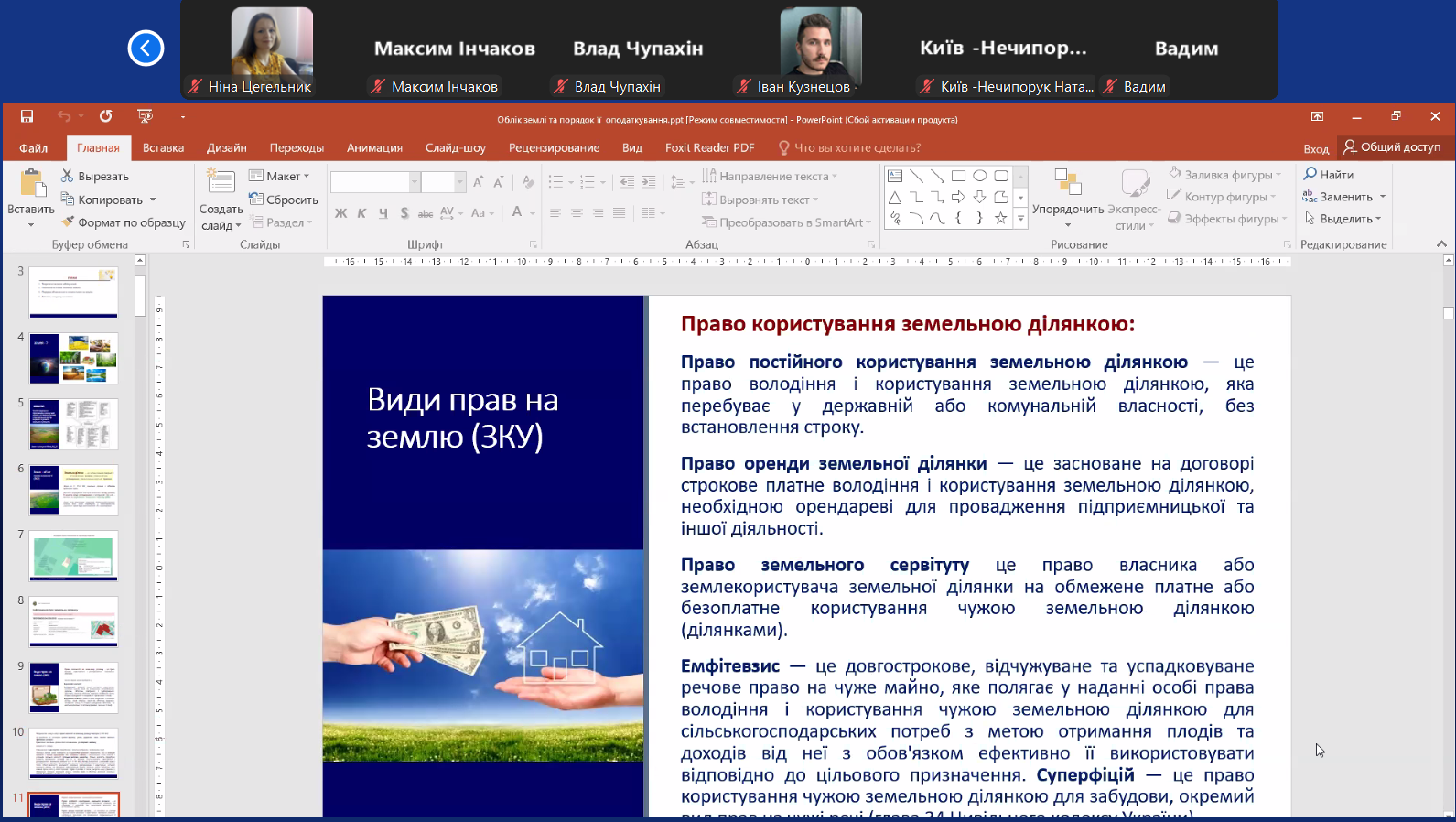Viewport: 1456px width, 822px height.
Task: Toggle bold (Ж) formatting
Action: (340, 213)
